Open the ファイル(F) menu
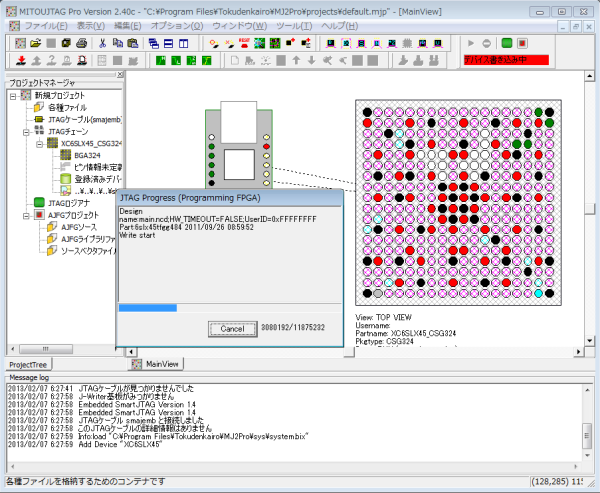 tap(45, 24)
